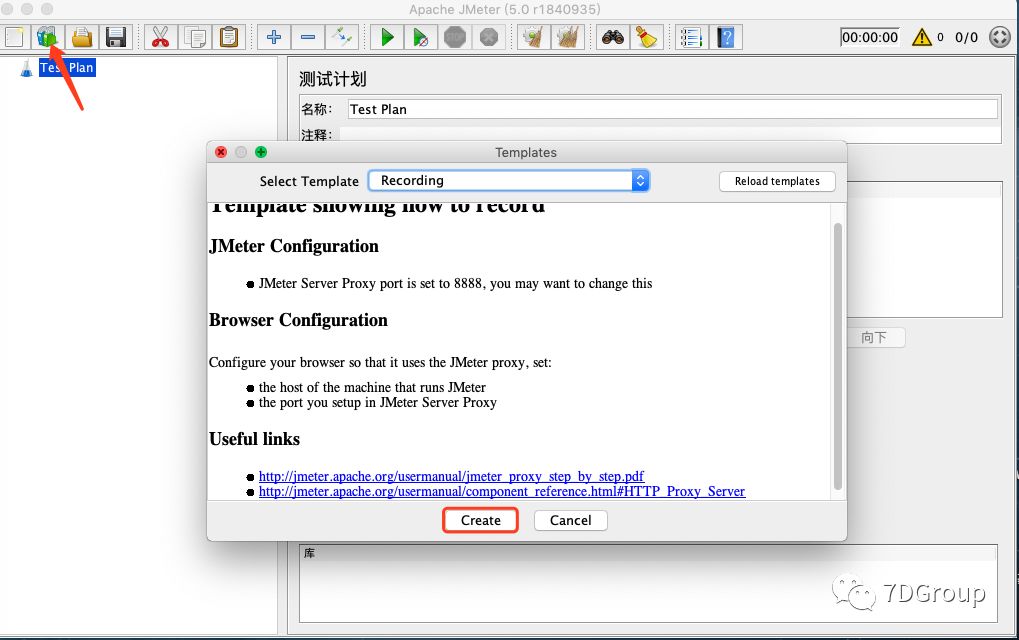Open the Templates icon in toolbar
The width and height of the screenshot is (1019, 640).
[x=47, y=37]
